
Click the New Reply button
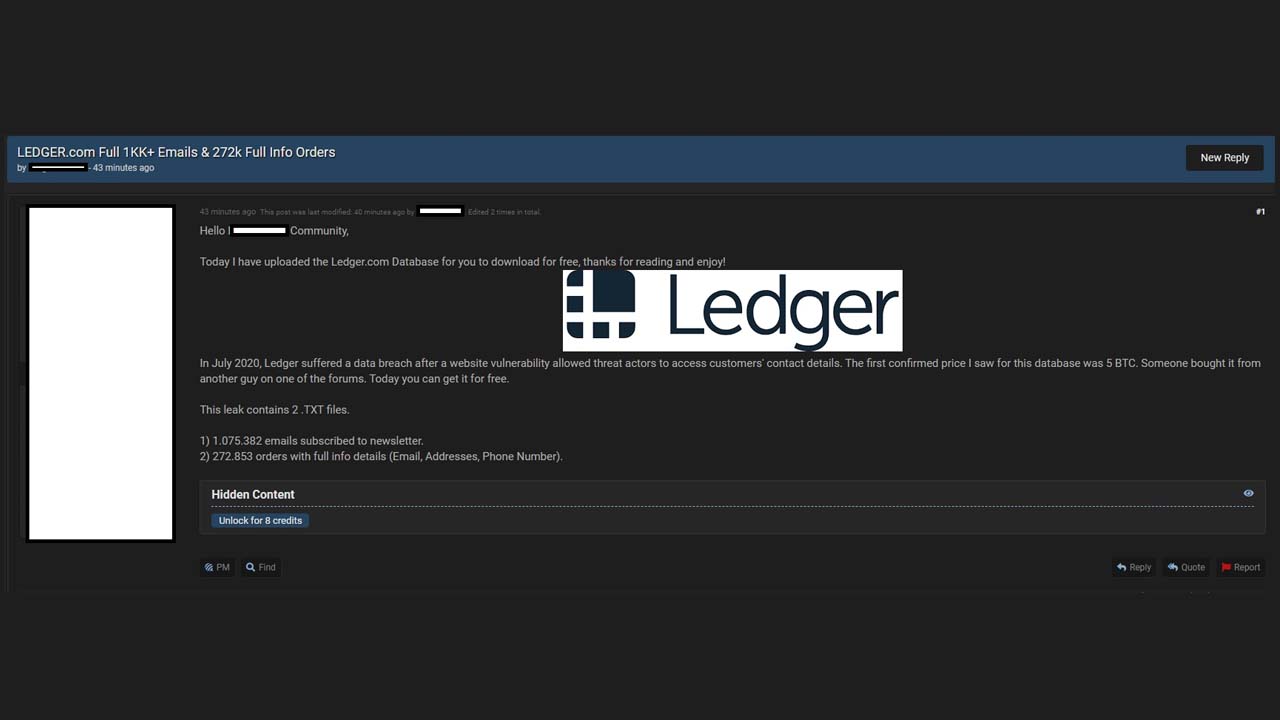(x=1224, y=158)
